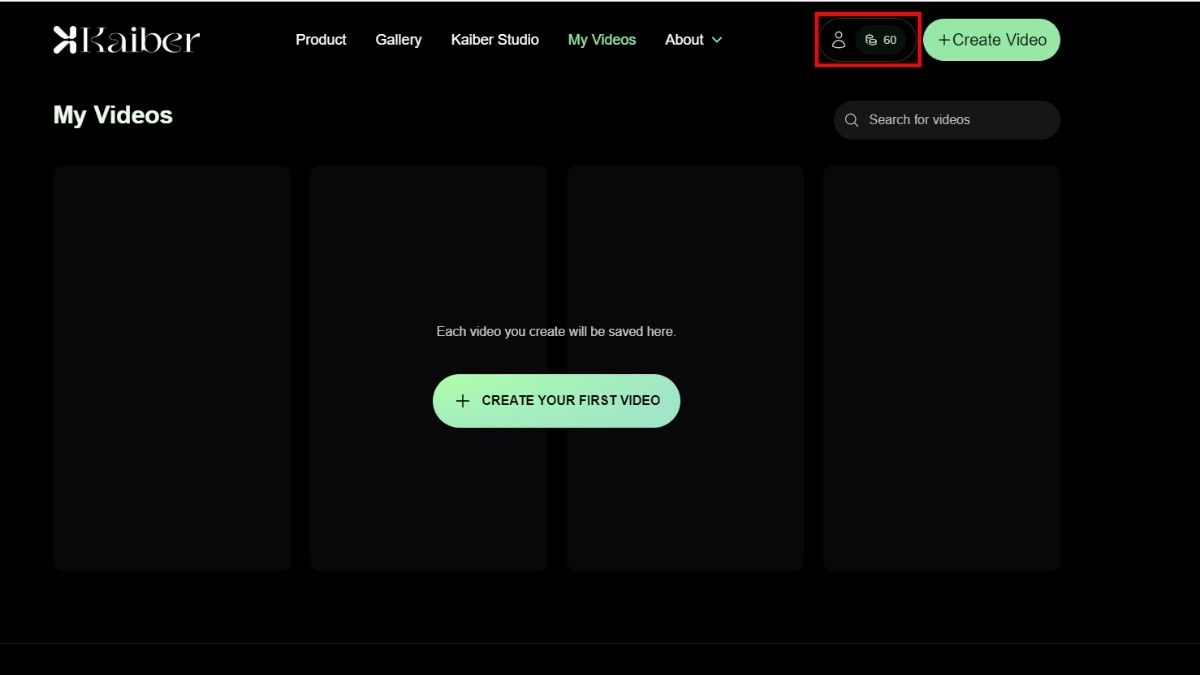
Task: Go to the Gallery page
Action: tap(398, 40)
